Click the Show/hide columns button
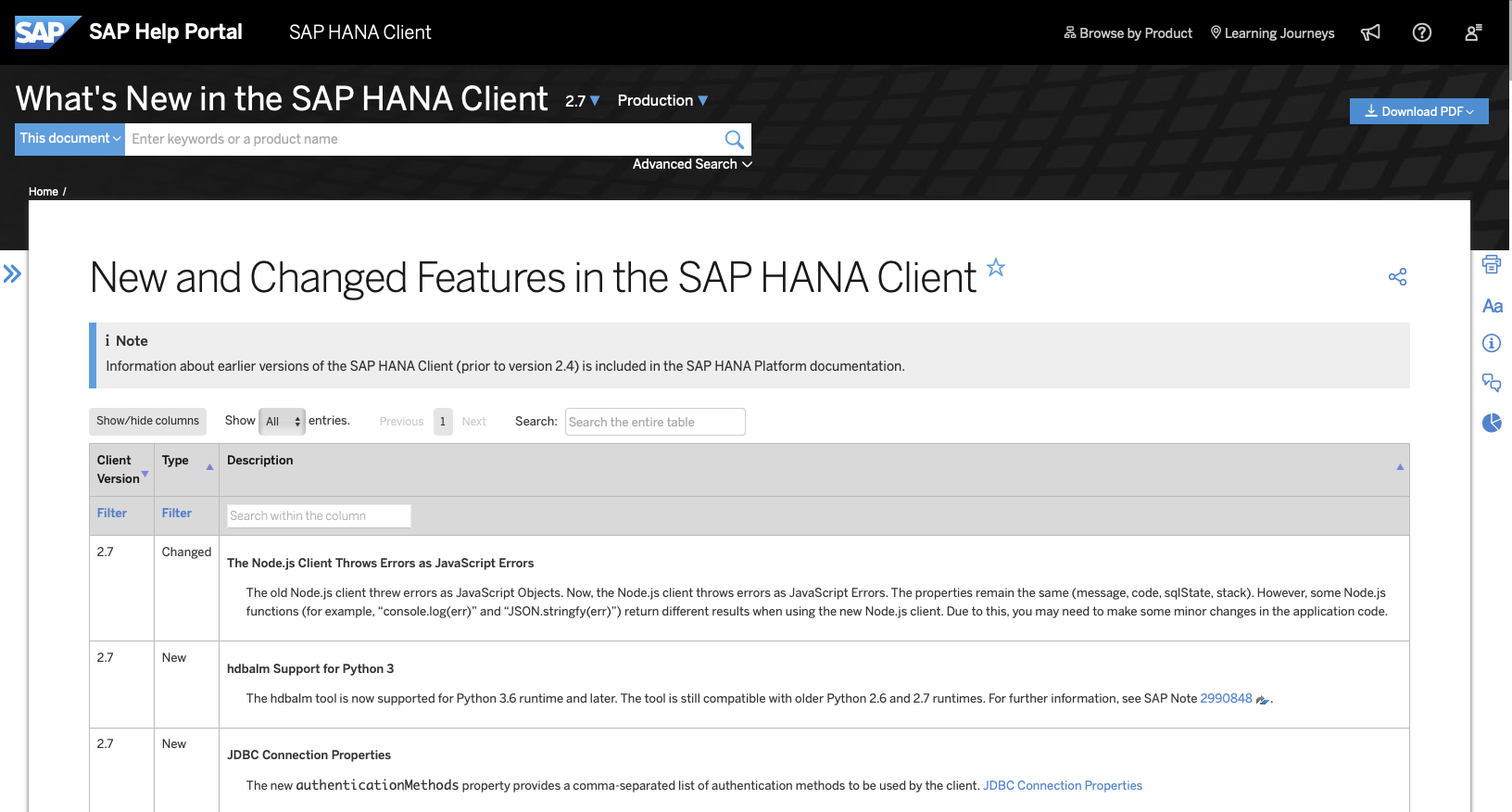1512x812 pixels. coord(147,421)
